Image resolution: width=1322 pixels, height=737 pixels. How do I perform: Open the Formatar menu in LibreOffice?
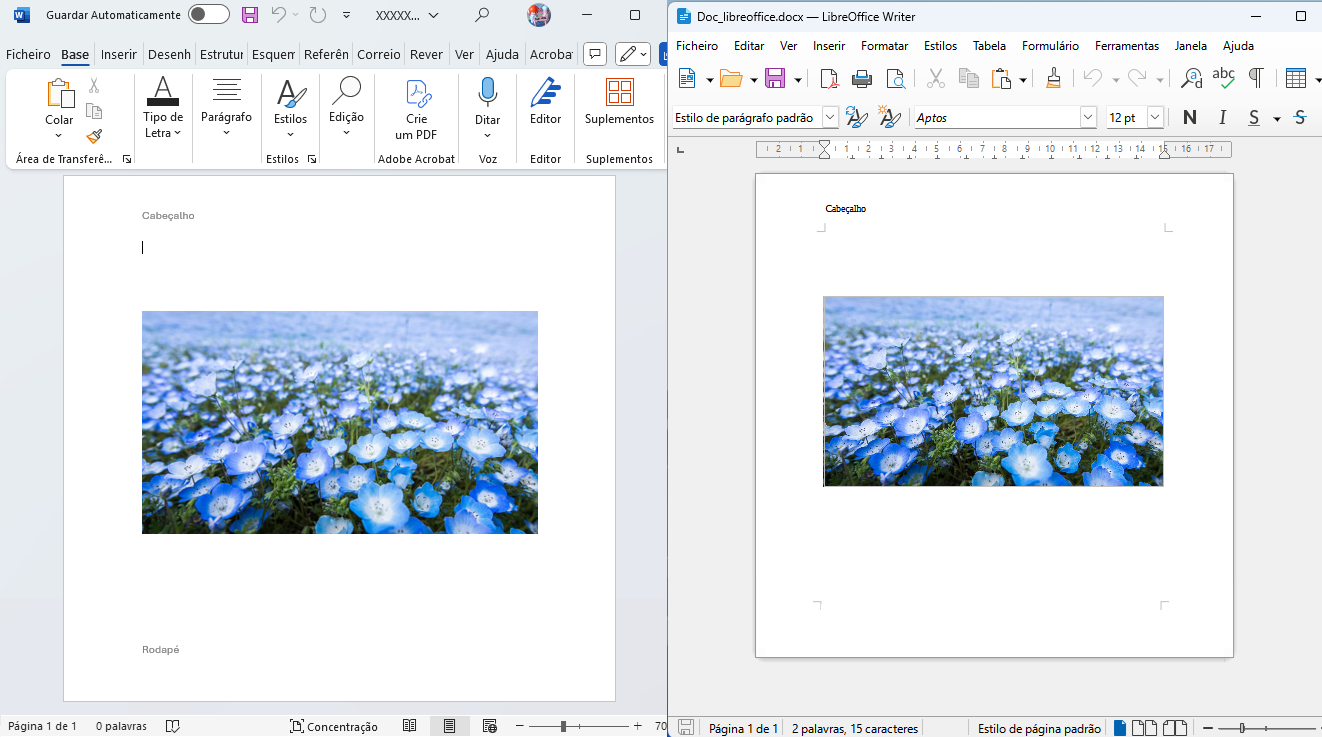884,46
